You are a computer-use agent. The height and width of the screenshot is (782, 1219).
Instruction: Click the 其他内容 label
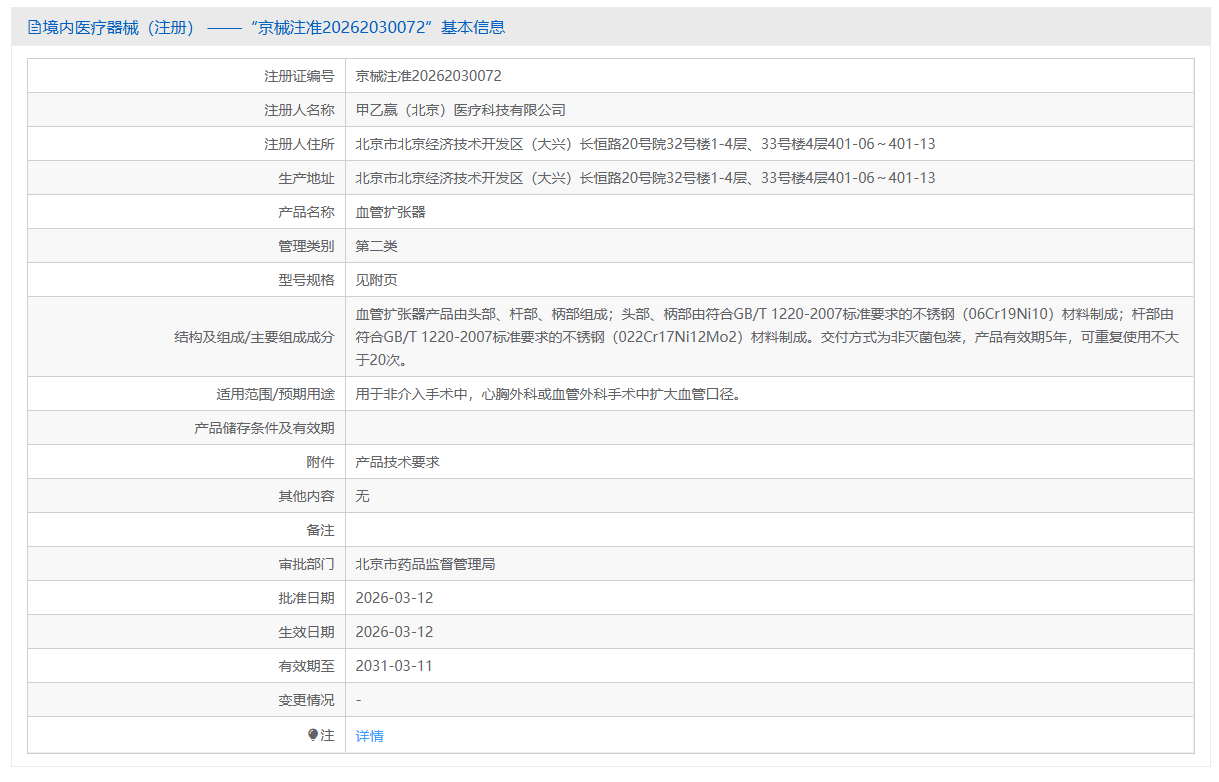(306, 496)
